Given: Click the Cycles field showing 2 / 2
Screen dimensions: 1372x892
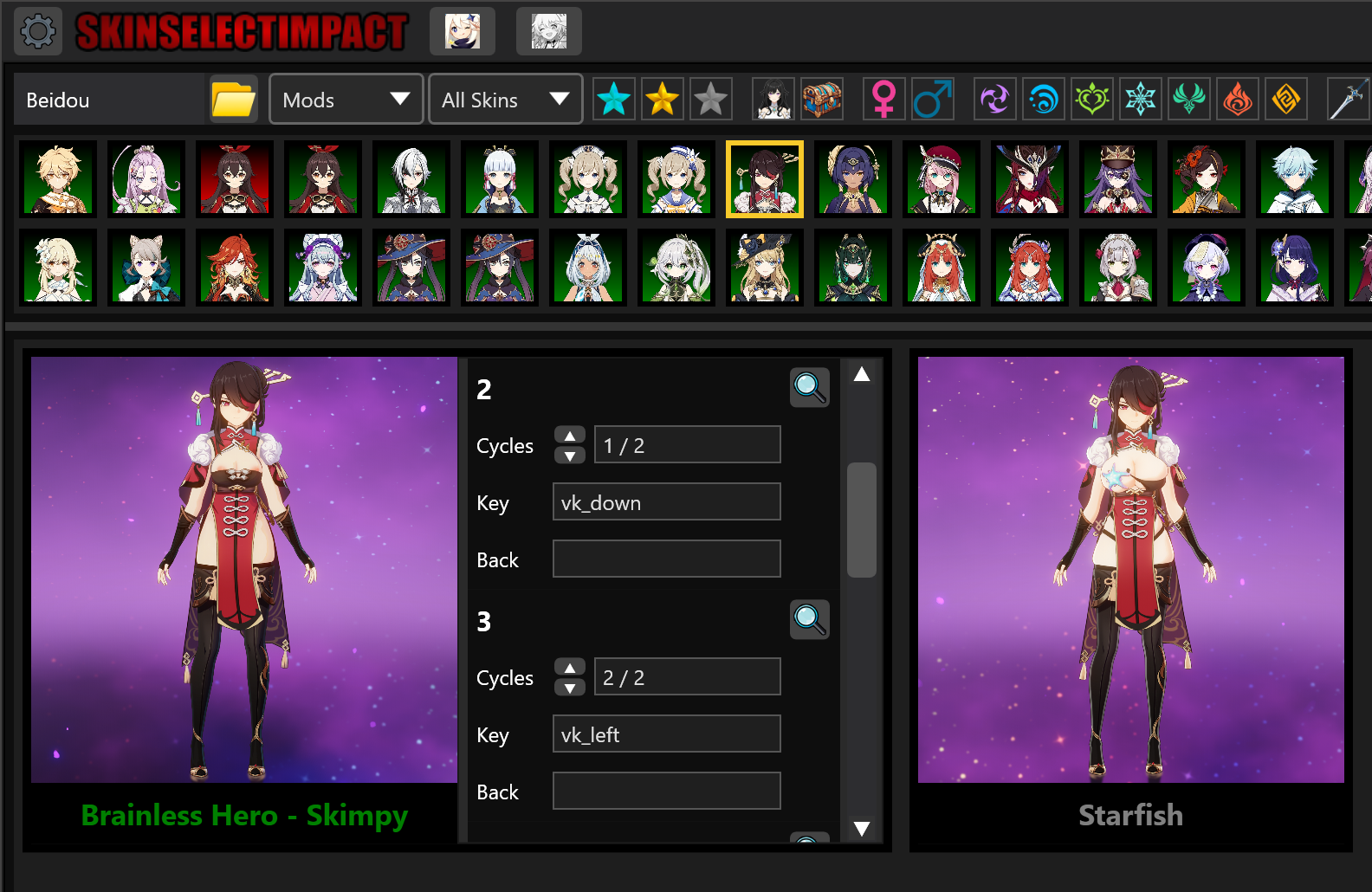Looking at the screenshot, I should pos(688,676).
